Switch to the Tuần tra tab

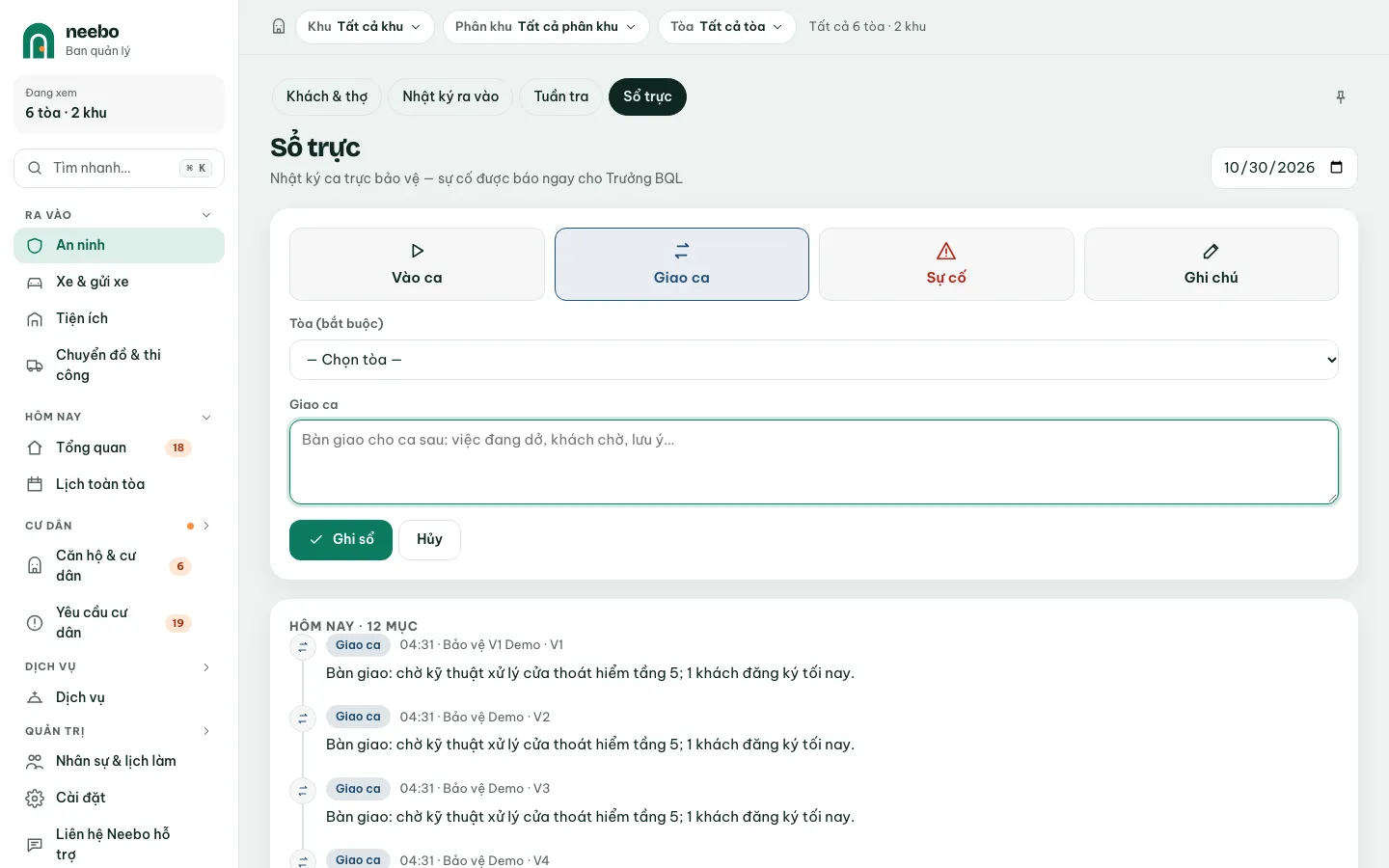pyautogui.click(x=561, y=96)
